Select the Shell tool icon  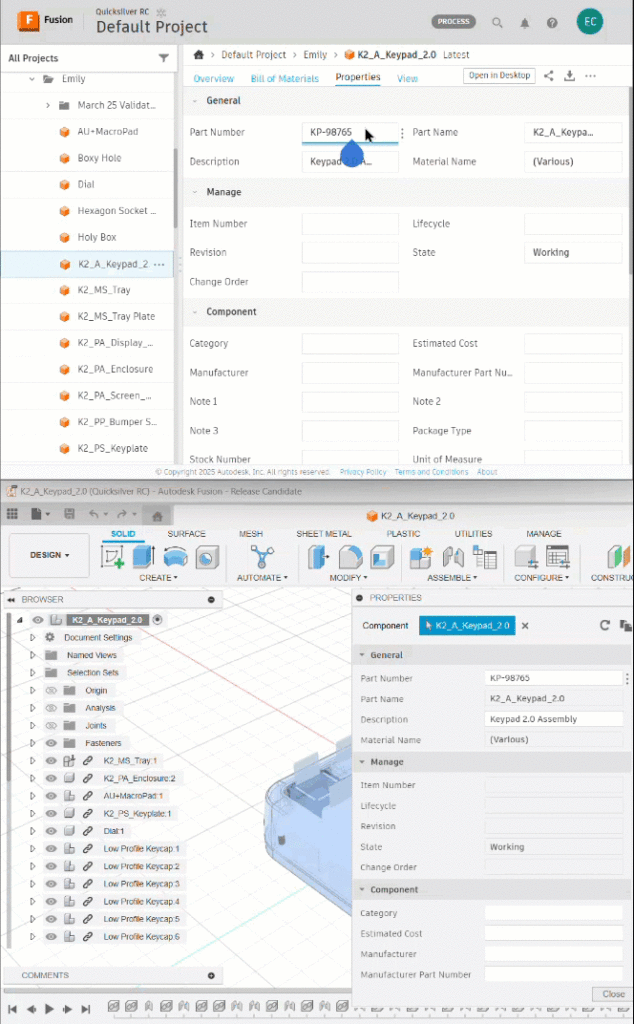(x=382, y=557)
